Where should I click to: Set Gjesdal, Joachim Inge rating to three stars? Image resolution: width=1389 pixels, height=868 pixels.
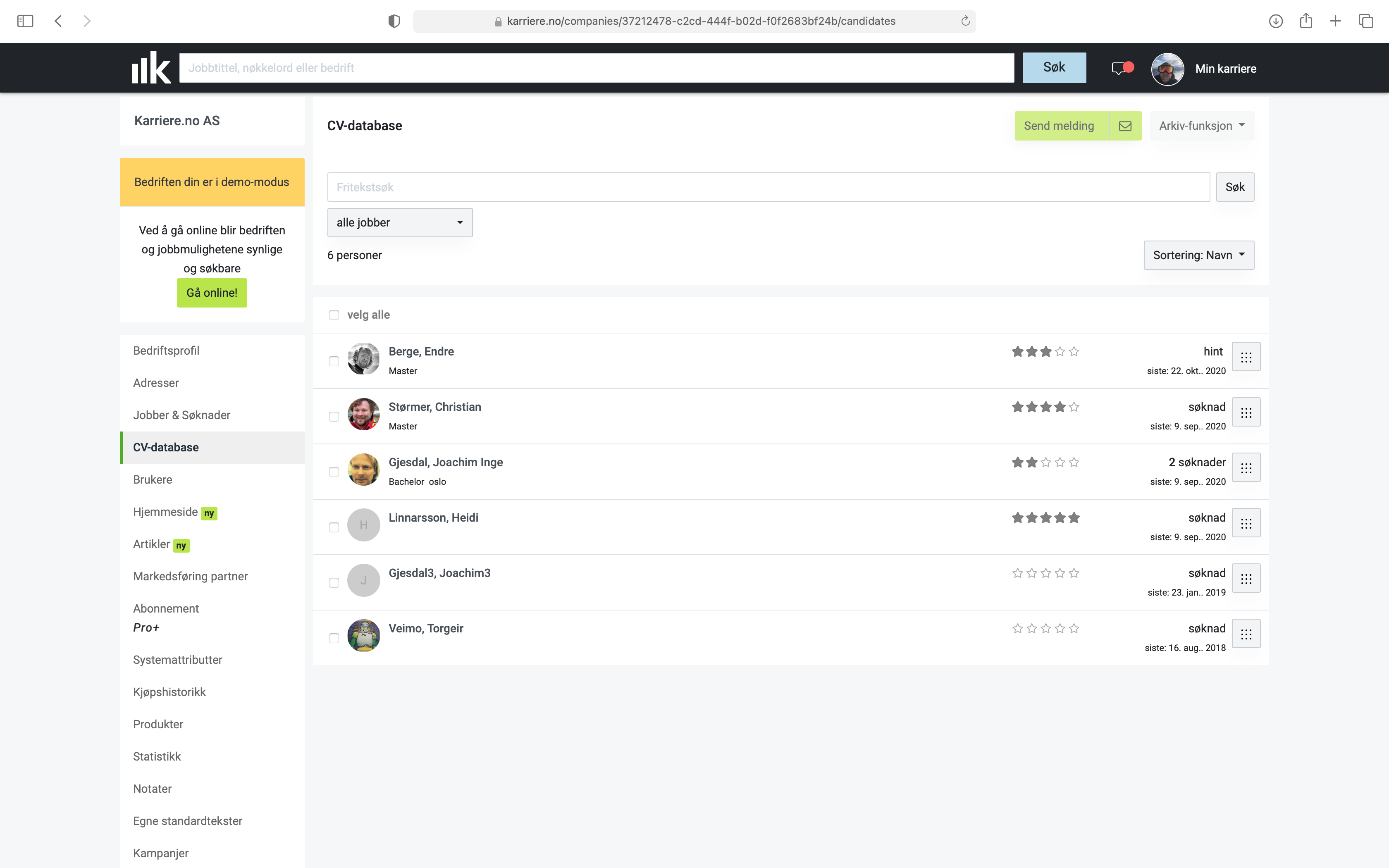pos(1046,462)
